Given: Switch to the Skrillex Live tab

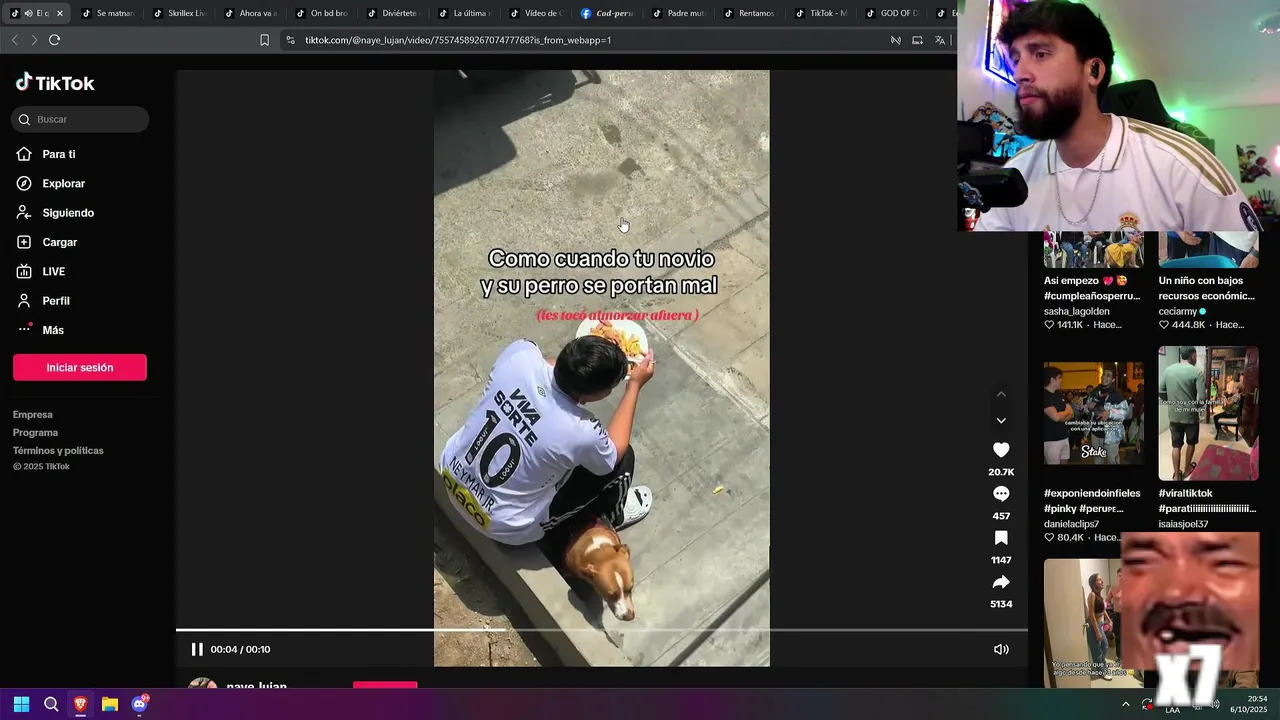Looking at the screenshot, I should (x=180, y=13).
